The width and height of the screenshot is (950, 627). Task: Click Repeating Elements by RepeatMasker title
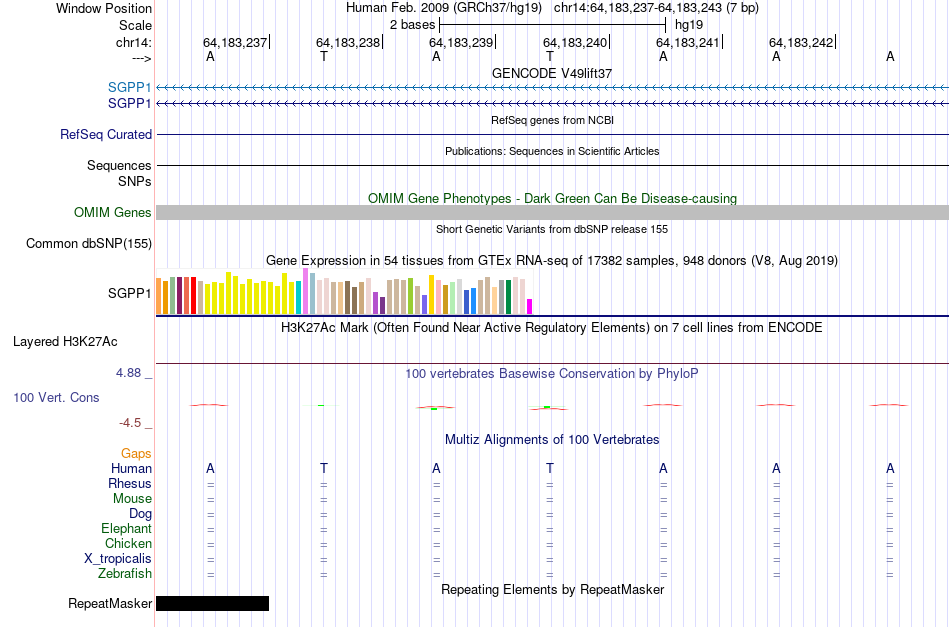[552, 589]
